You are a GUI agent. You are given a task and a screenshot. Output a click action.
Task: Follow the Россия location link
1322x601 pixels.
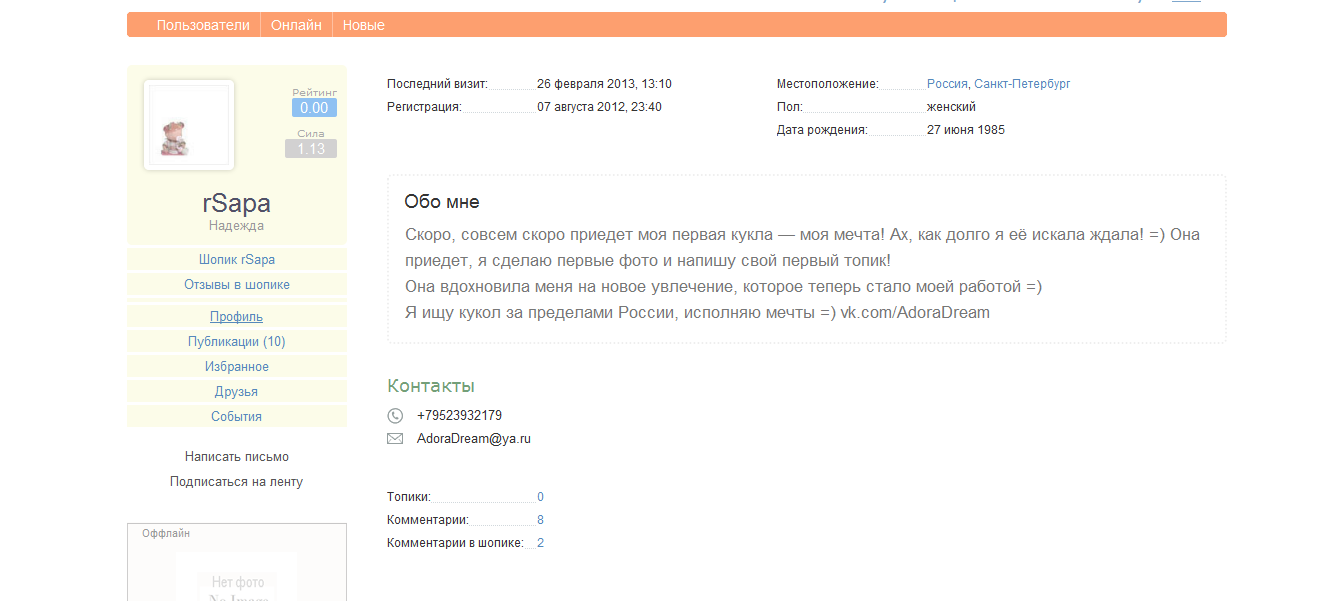click(947, 84)
